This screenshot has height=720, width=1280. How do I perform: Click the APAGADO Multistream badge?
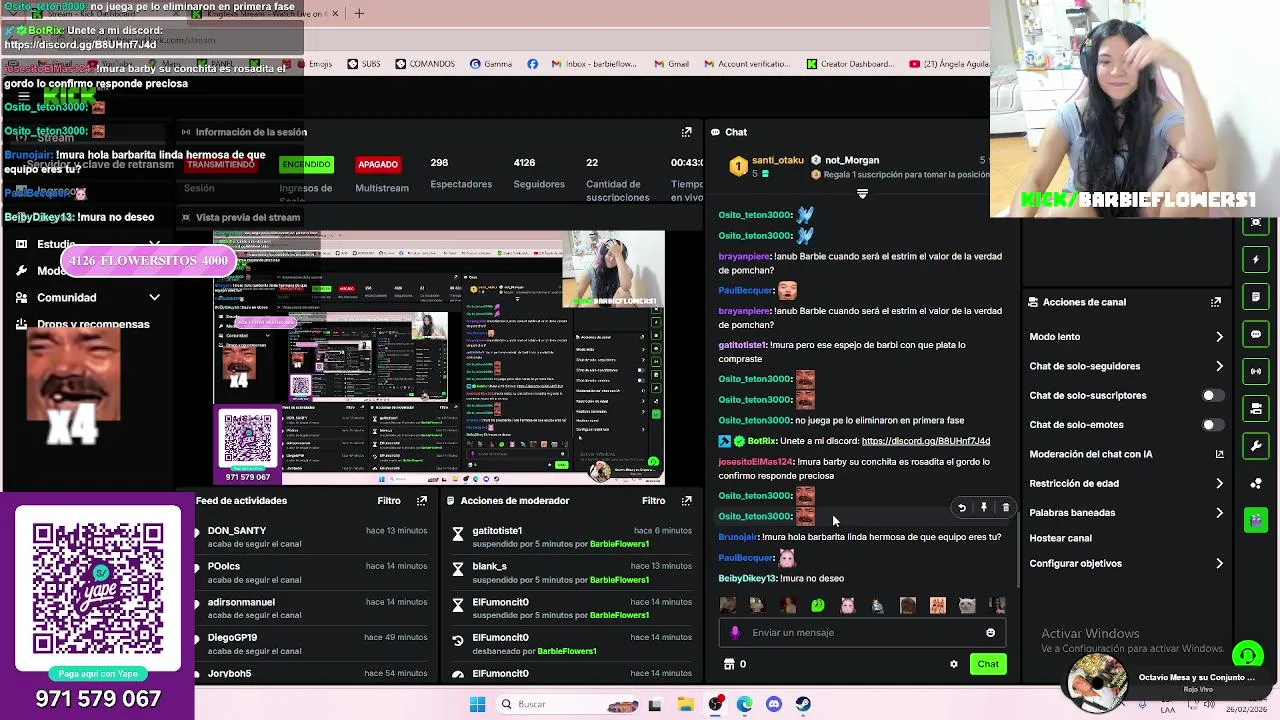click(x=378, y=164)
